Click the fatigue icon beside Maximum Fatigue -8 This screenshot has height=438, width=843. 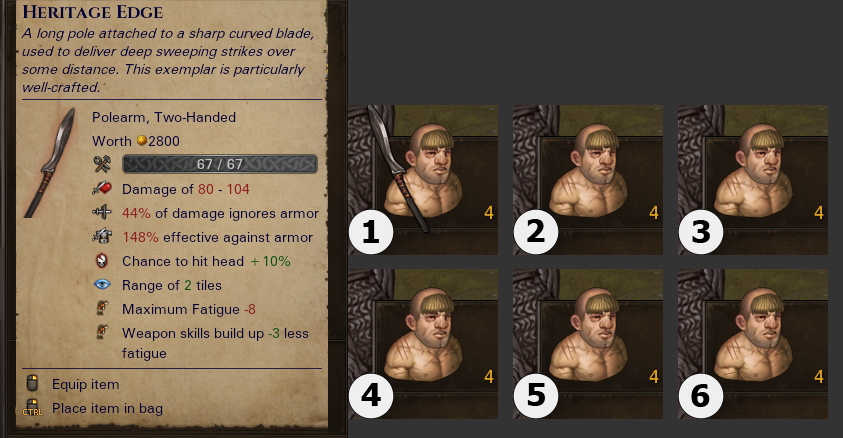pos(102,308)
